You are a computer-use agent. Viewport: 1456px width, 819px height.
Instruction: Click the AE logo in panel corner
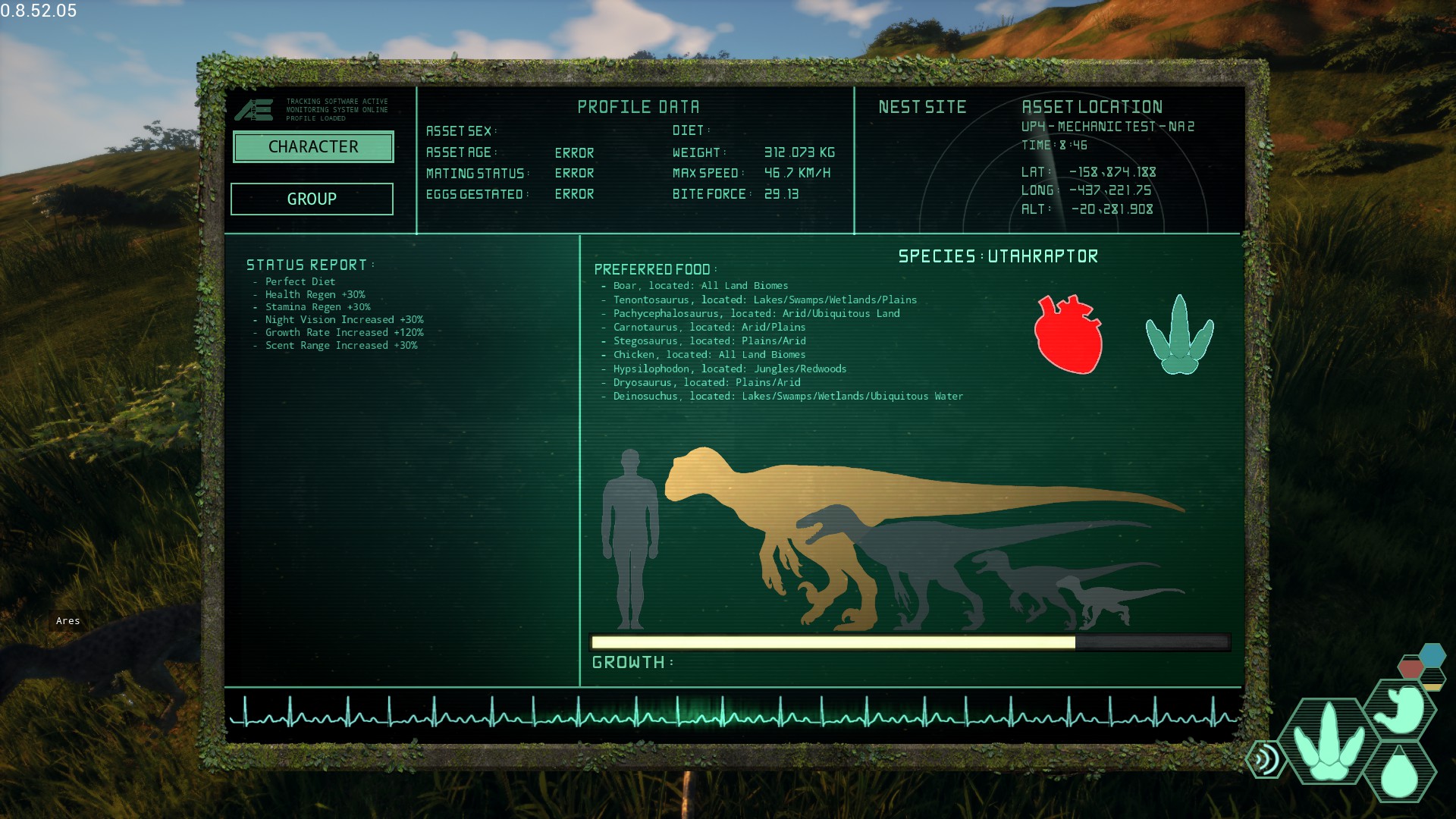(253, 110)
